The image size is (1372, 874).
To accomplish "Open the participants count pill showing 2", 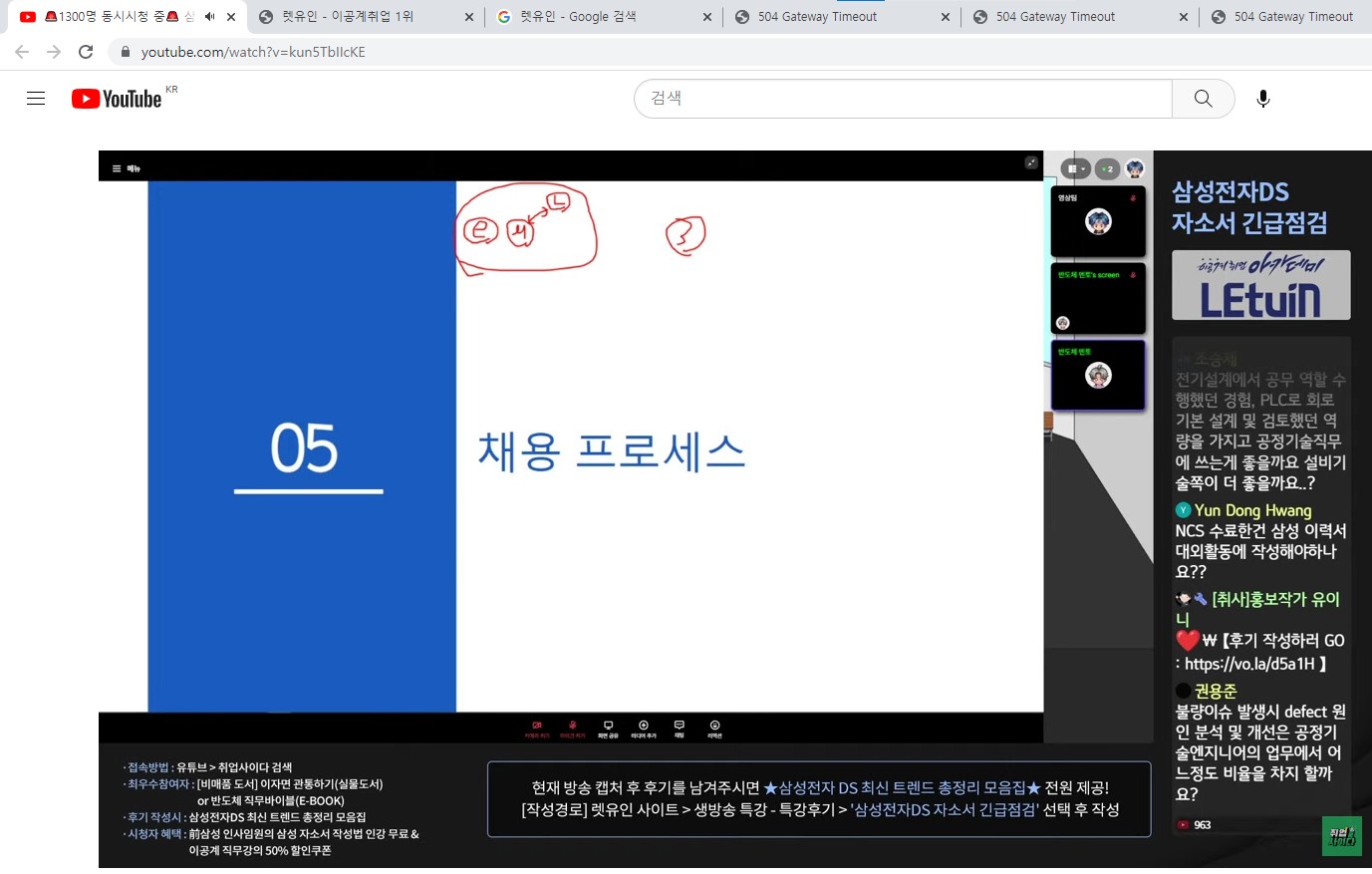I will [x=1107, y=169].
